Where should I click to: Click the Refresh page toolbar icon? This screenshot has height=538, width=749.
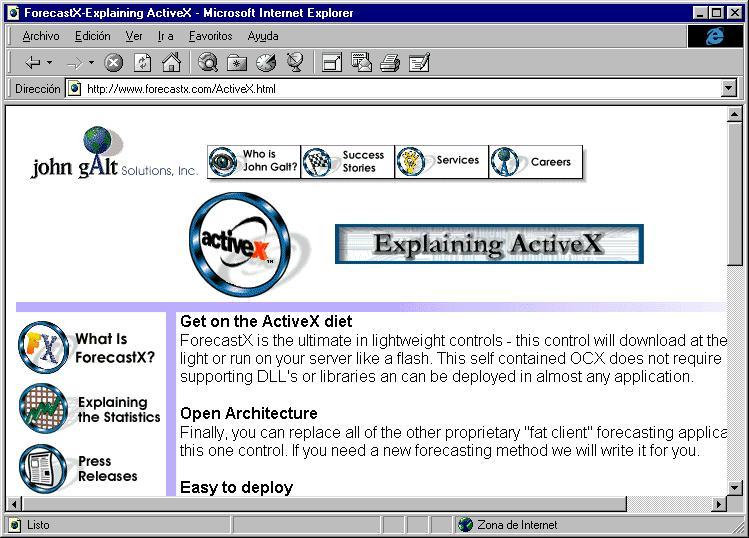[x=142, y=63]
